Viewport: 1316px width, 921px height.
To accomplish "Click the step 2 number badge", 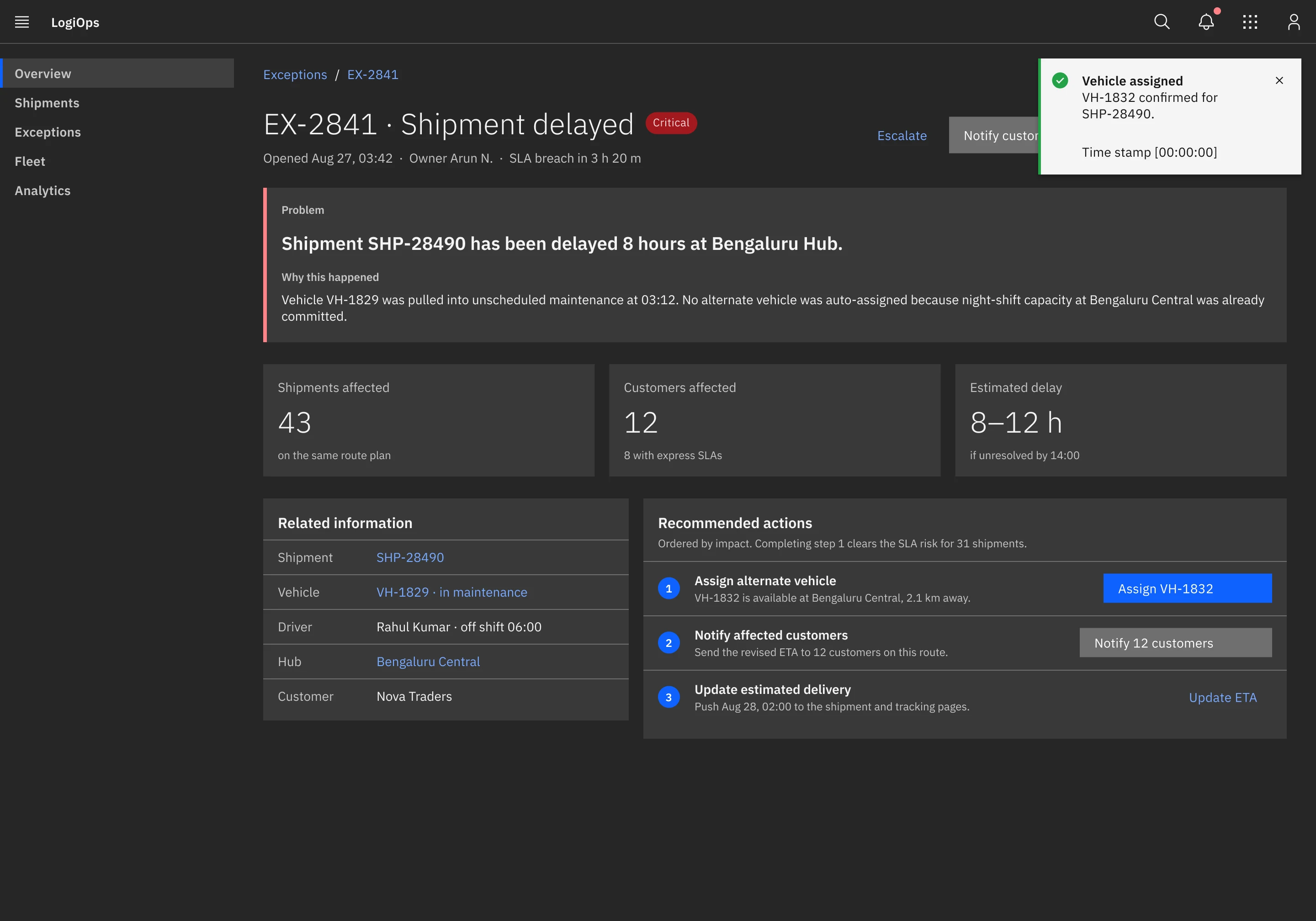I will click(x=669, y=643).
